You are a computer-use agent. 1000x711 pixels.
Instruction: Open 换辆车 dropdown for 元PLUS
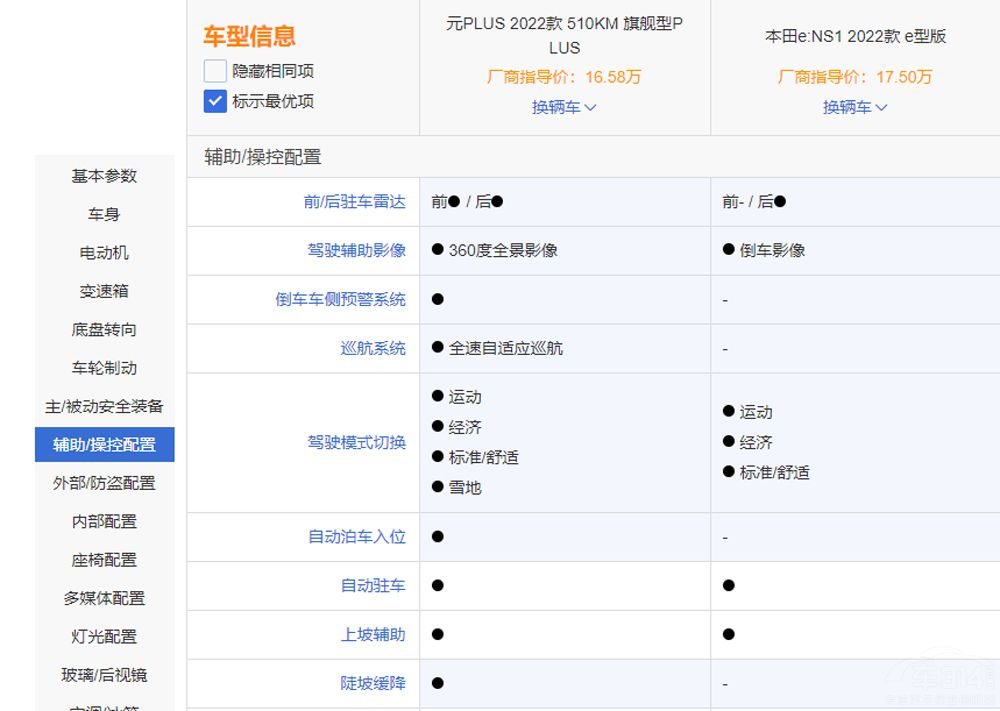(x=564, y=107)
